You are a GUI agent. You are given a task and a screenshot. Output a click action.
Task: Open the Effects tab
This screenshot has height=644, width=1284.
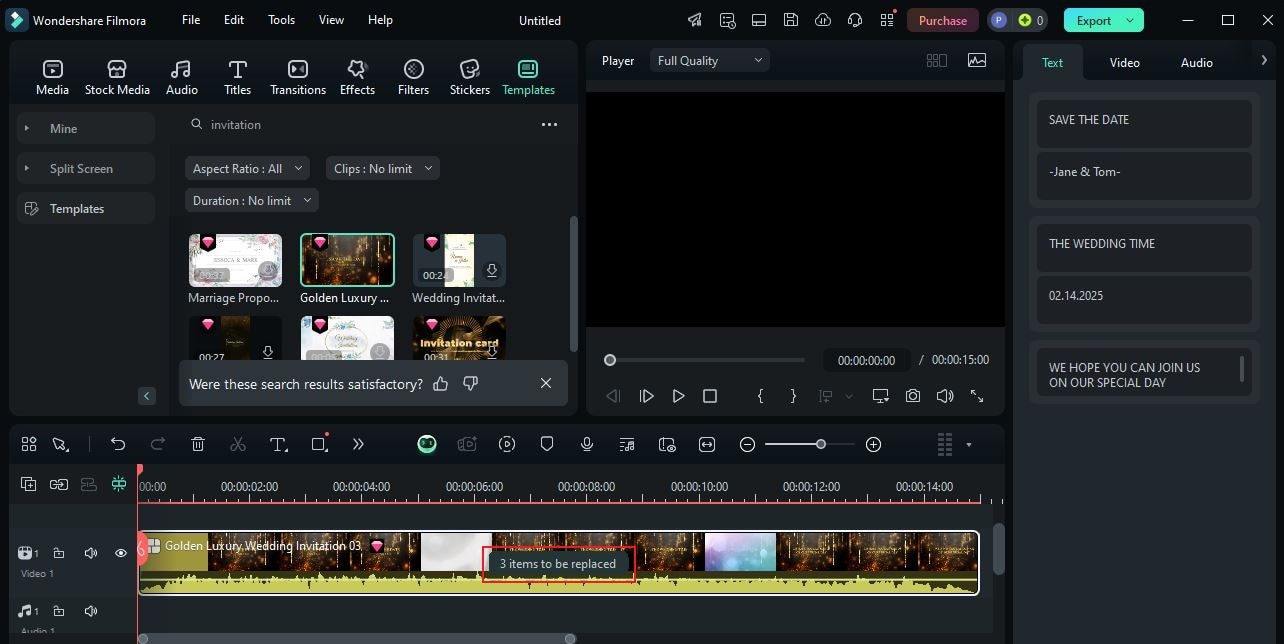point(357,77)
